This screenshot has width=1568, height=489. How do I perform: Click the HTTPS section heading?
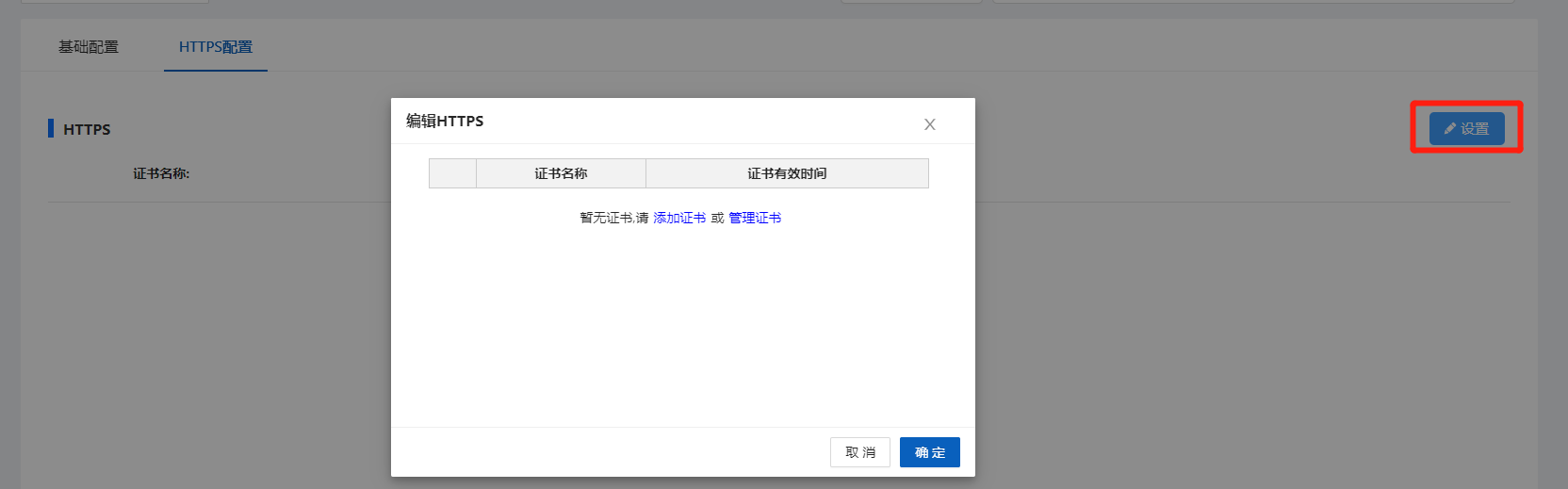pos(87,129)
